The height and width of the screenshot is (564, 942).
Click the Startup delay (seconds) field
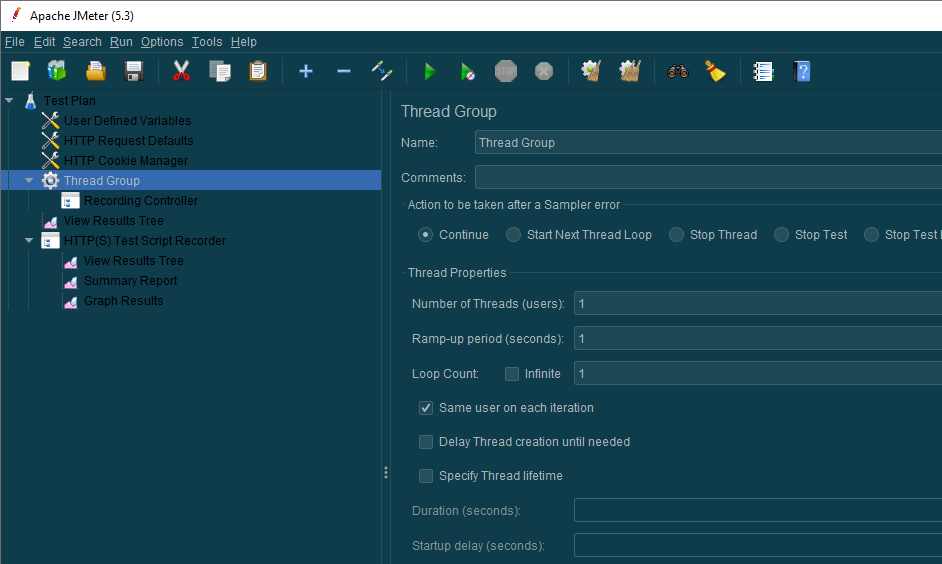(x=758, y=545)
